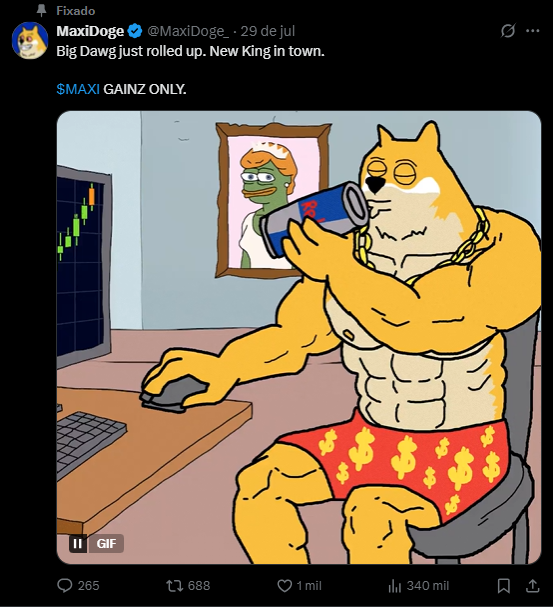Click the reply speech bubble icon
This screenshot has height=607, width=553.
(65, 585)
